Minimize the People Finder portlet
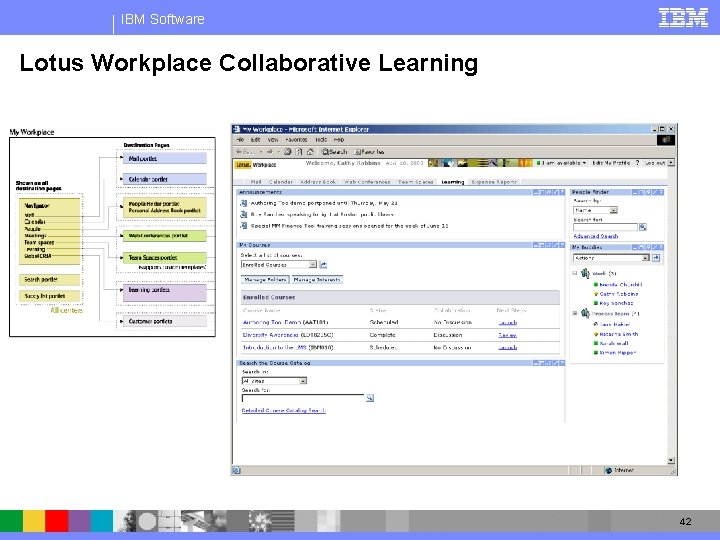 pos(635,192)
